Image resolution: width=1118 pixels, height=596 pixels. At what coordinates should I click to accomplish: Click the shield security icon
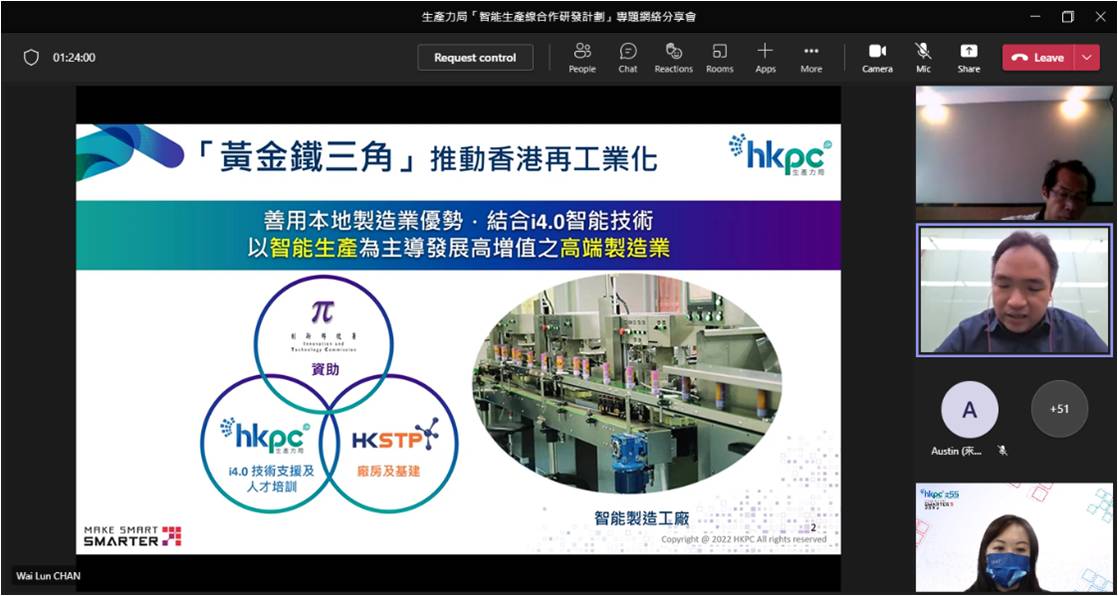(31, 58)
